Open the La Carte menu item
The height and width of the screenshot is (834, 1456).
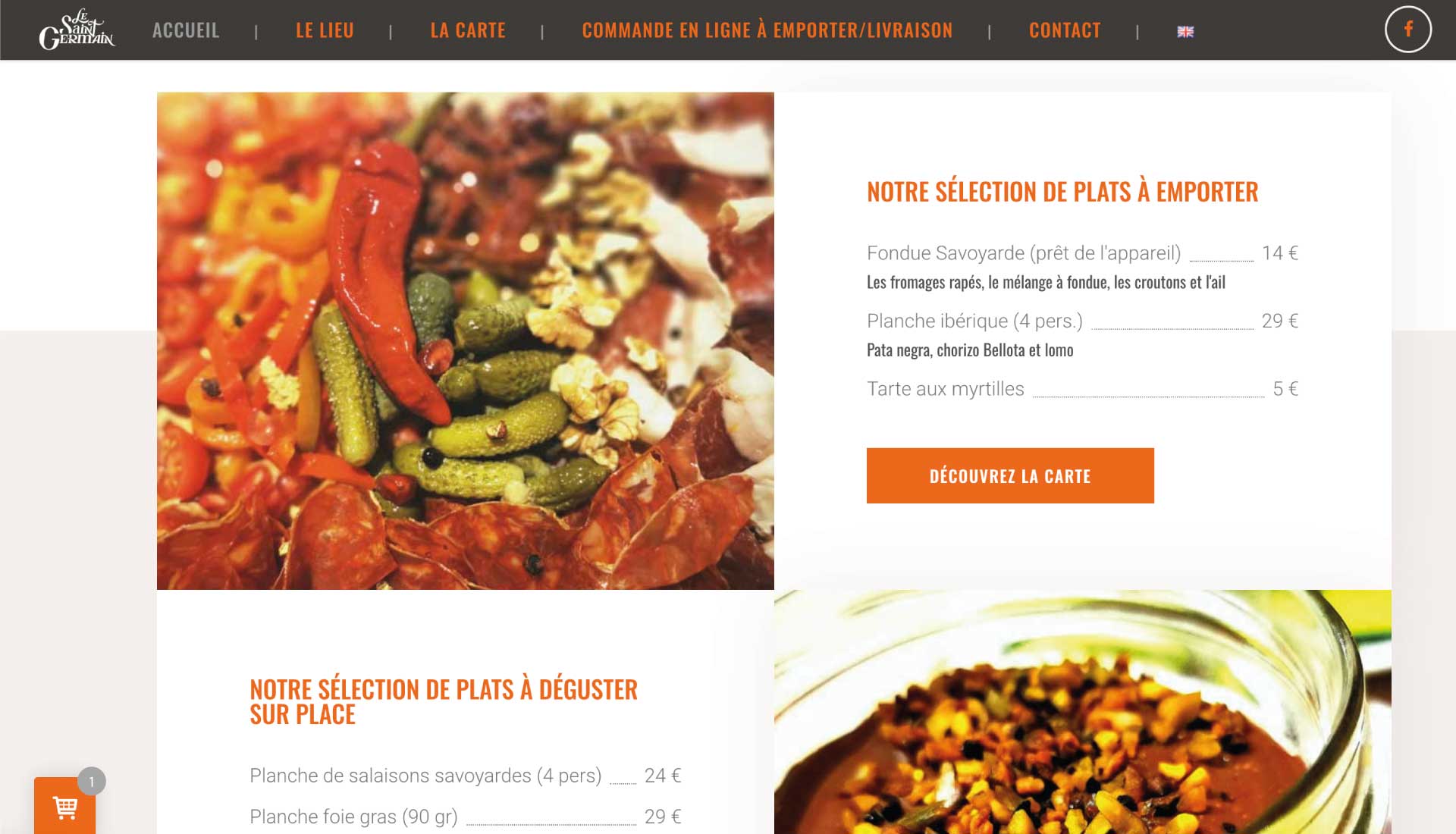click(468, 30)
